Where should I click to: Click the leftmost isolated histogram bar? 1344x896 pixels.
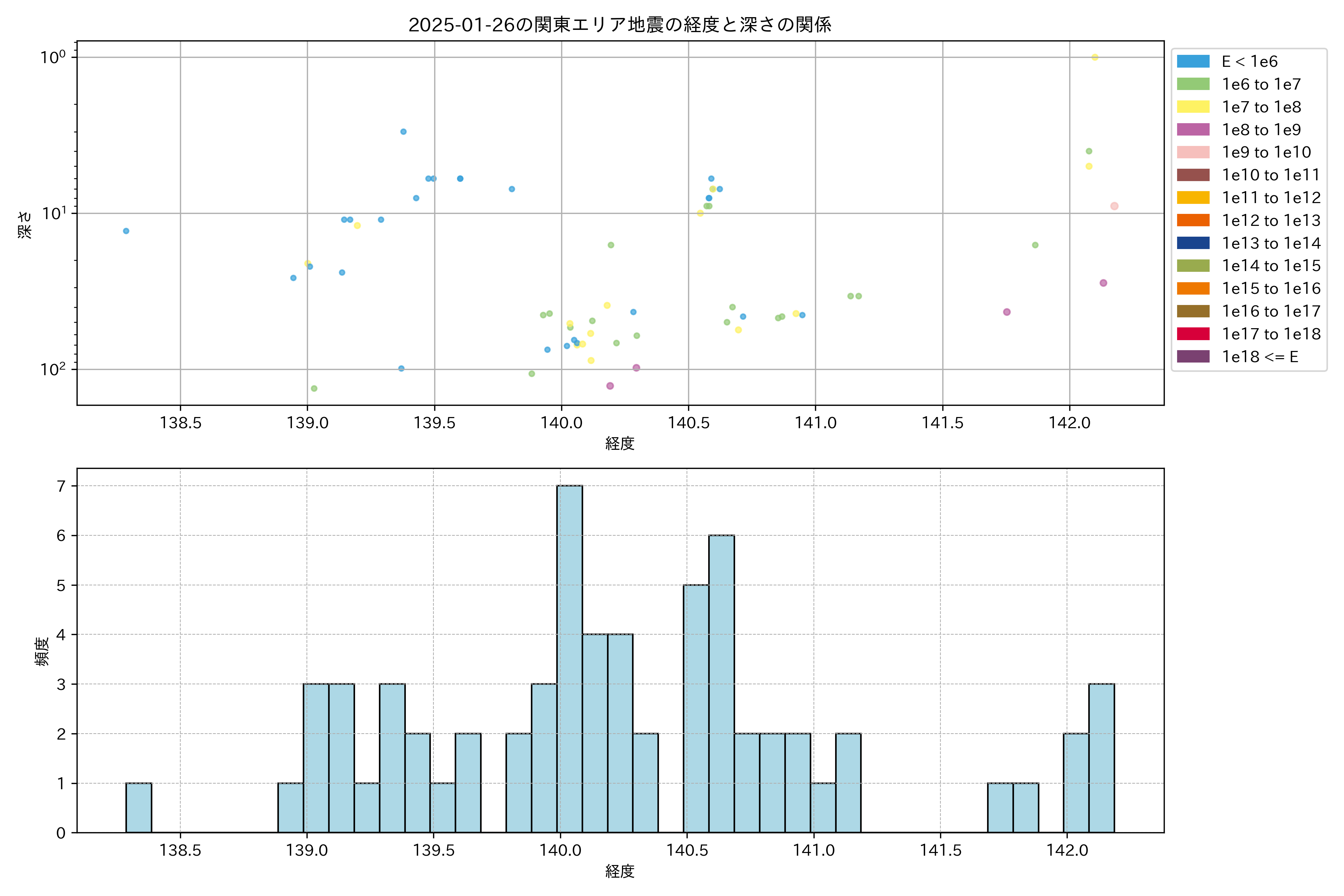[x=139, y=808]
